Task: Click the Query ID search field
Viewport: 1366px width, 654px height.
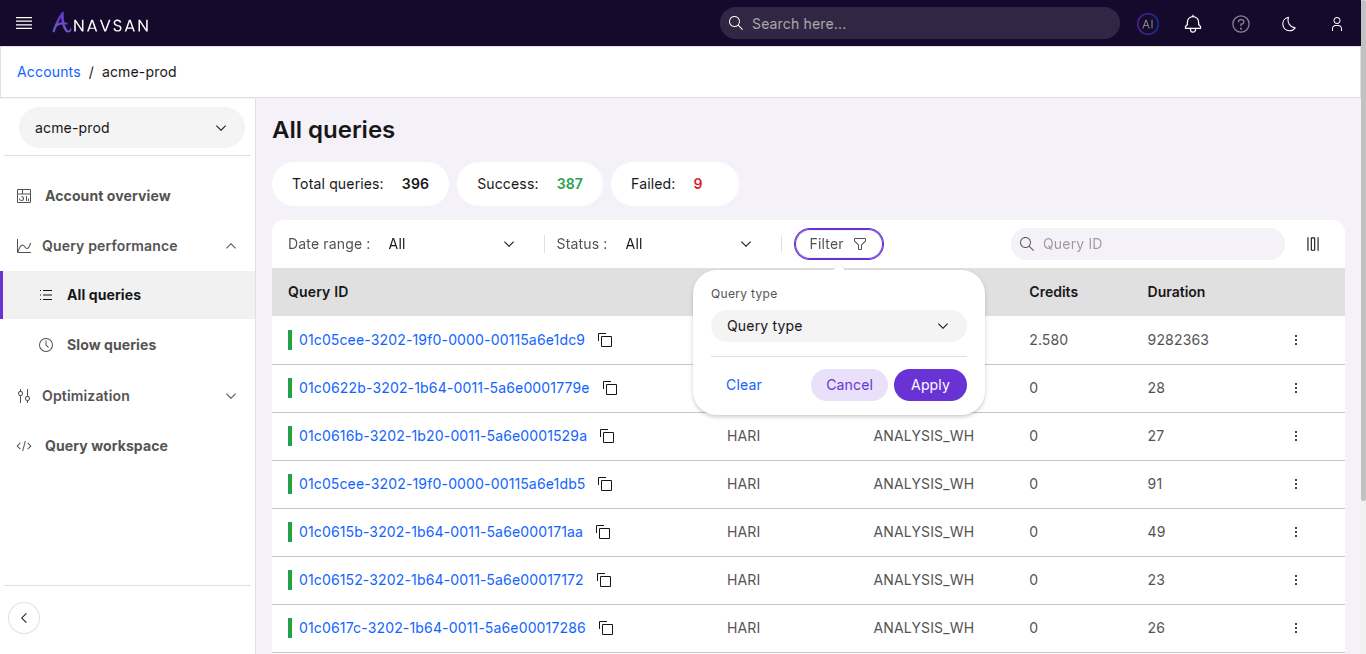Action: click(x=1155, y=244)
